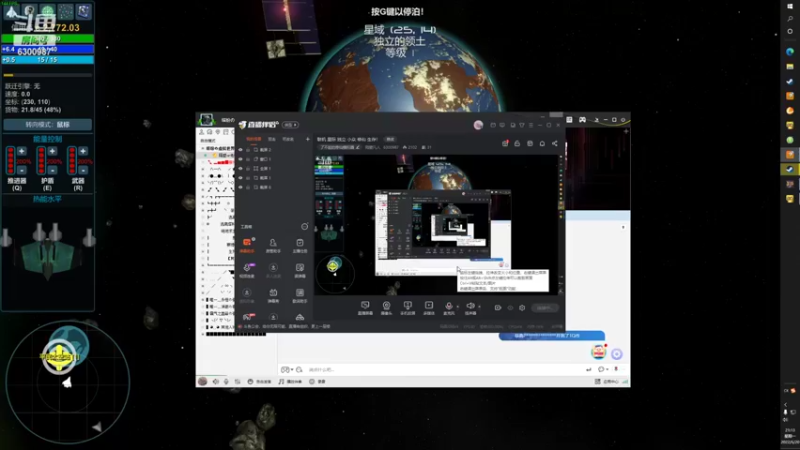Toggle visibility of the fifth source in the list
The image size is (800, 450).
point(241,187)
